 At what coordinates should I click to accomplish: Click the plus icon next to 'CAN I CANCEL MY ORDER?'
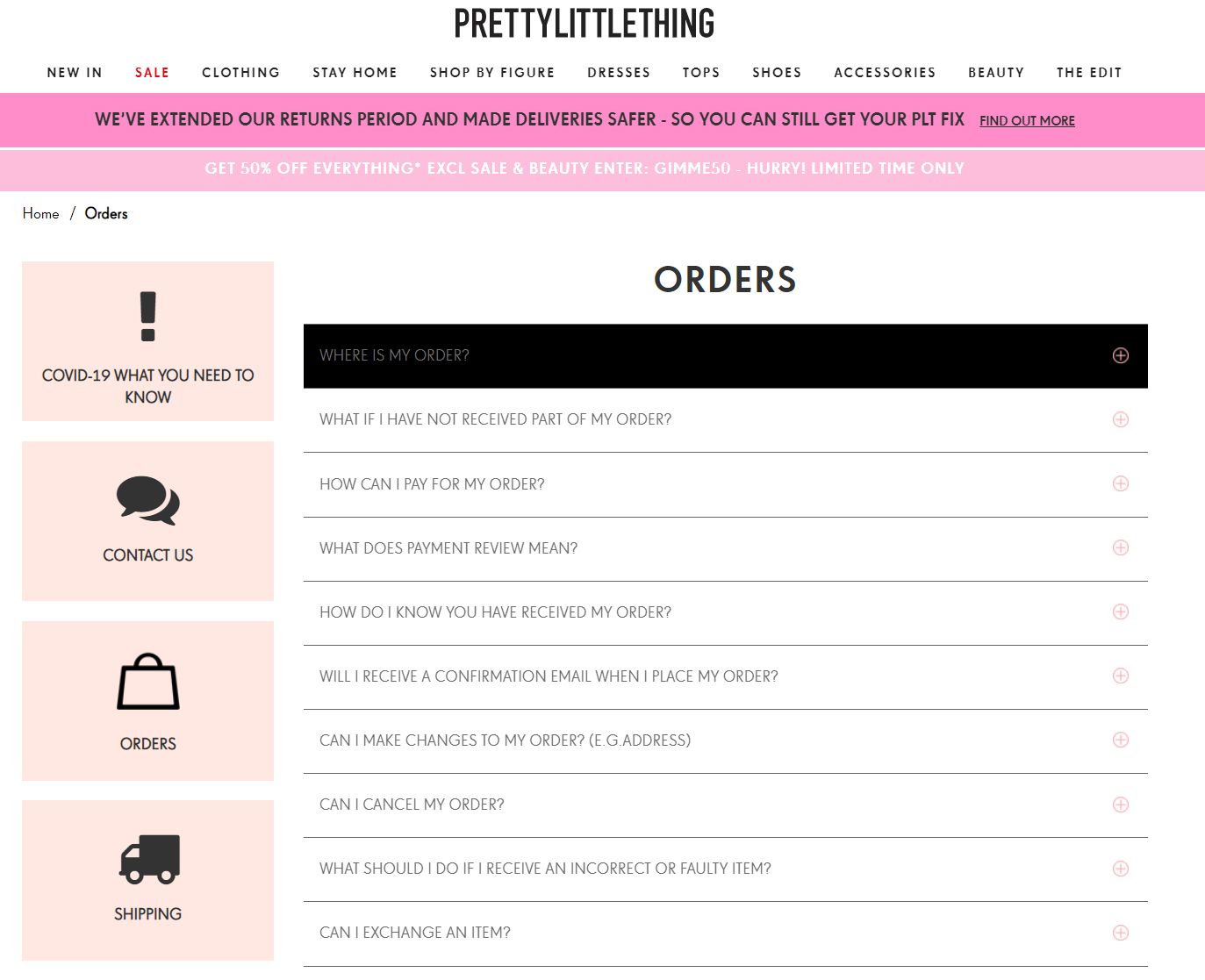[1120, 805]
